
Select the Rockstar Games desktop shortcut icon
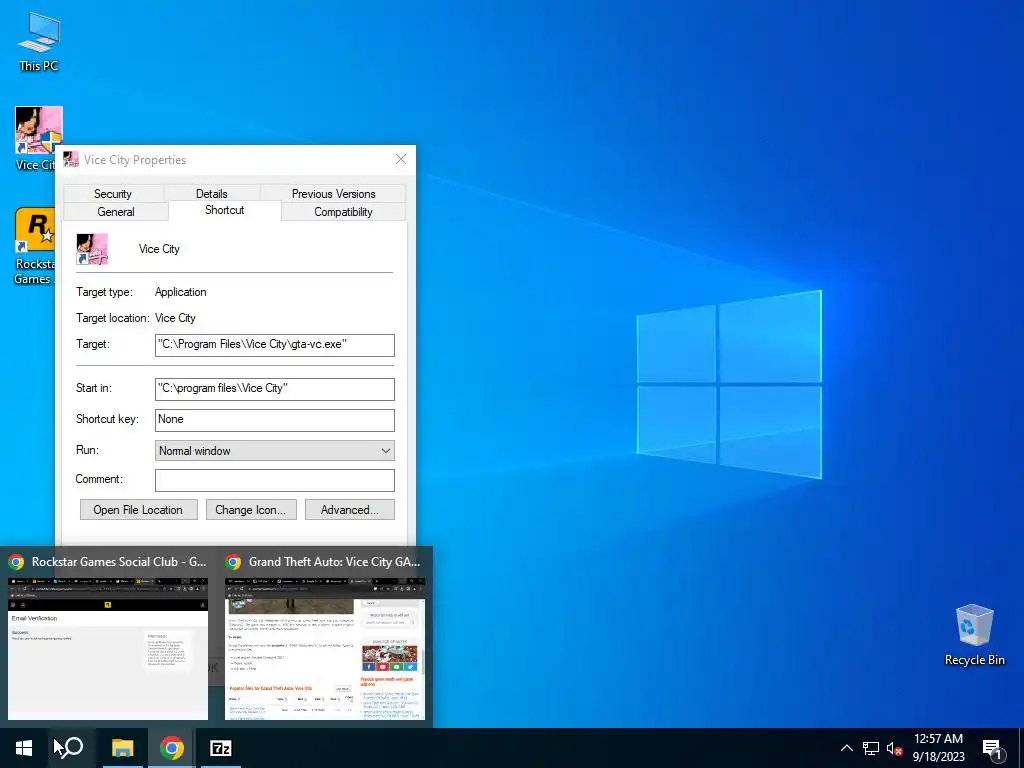coord(34,247)
